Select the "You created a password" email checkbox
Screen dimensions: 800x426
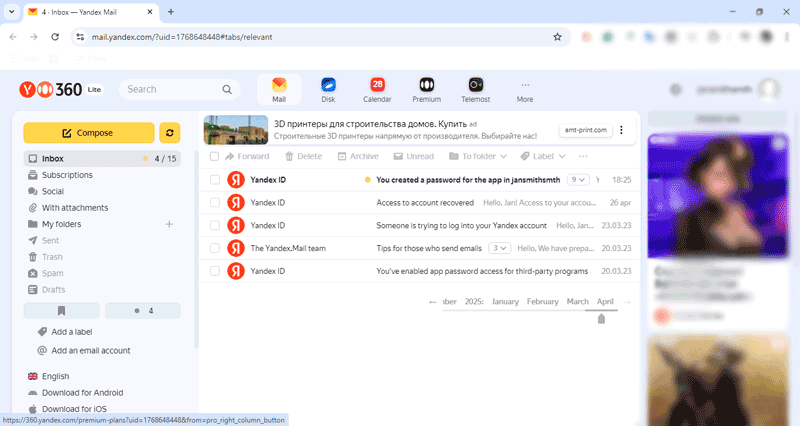(x=215, y=180)
